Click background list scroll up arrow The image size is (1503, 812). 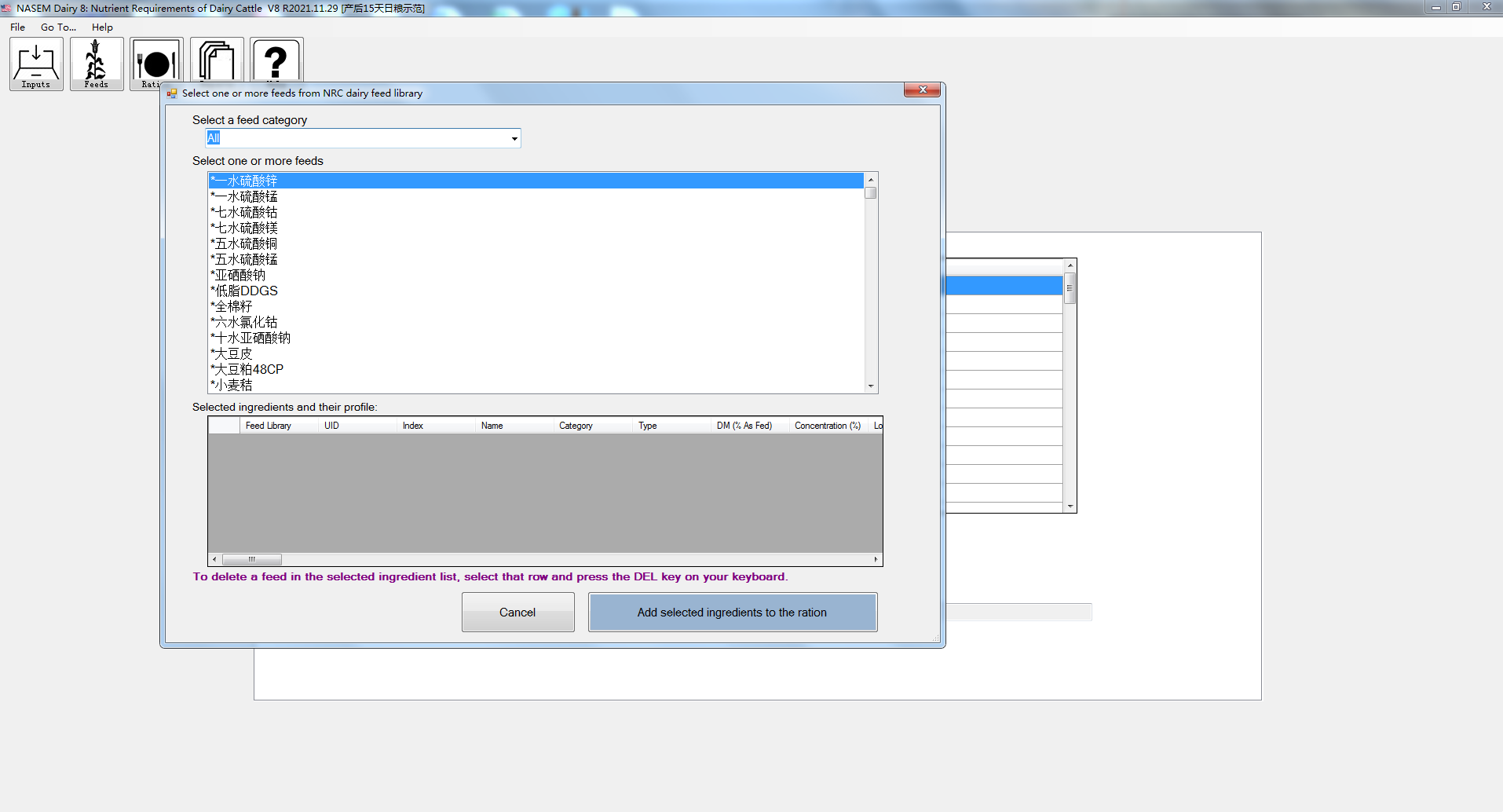coord(1070,265)
